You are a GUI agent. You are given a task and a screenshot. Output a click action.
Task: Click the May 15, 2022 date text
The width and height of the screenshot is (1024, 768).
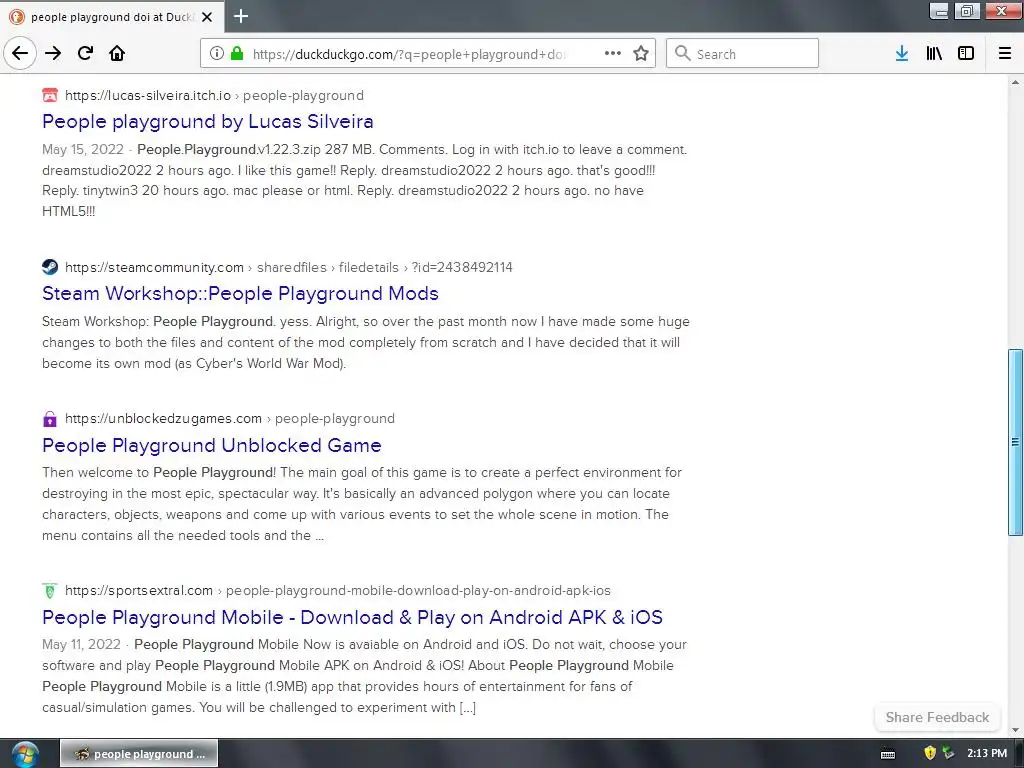coord(82,150)
